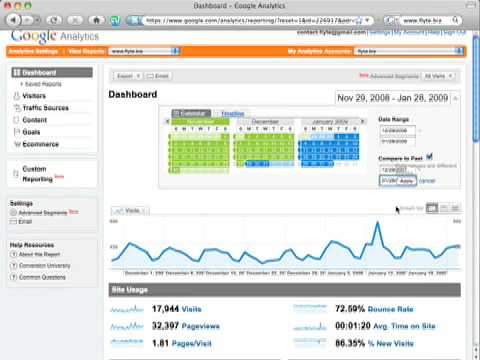Click the bookmark star in the address bar
480x360 pixels.
[x=359, y=20]
